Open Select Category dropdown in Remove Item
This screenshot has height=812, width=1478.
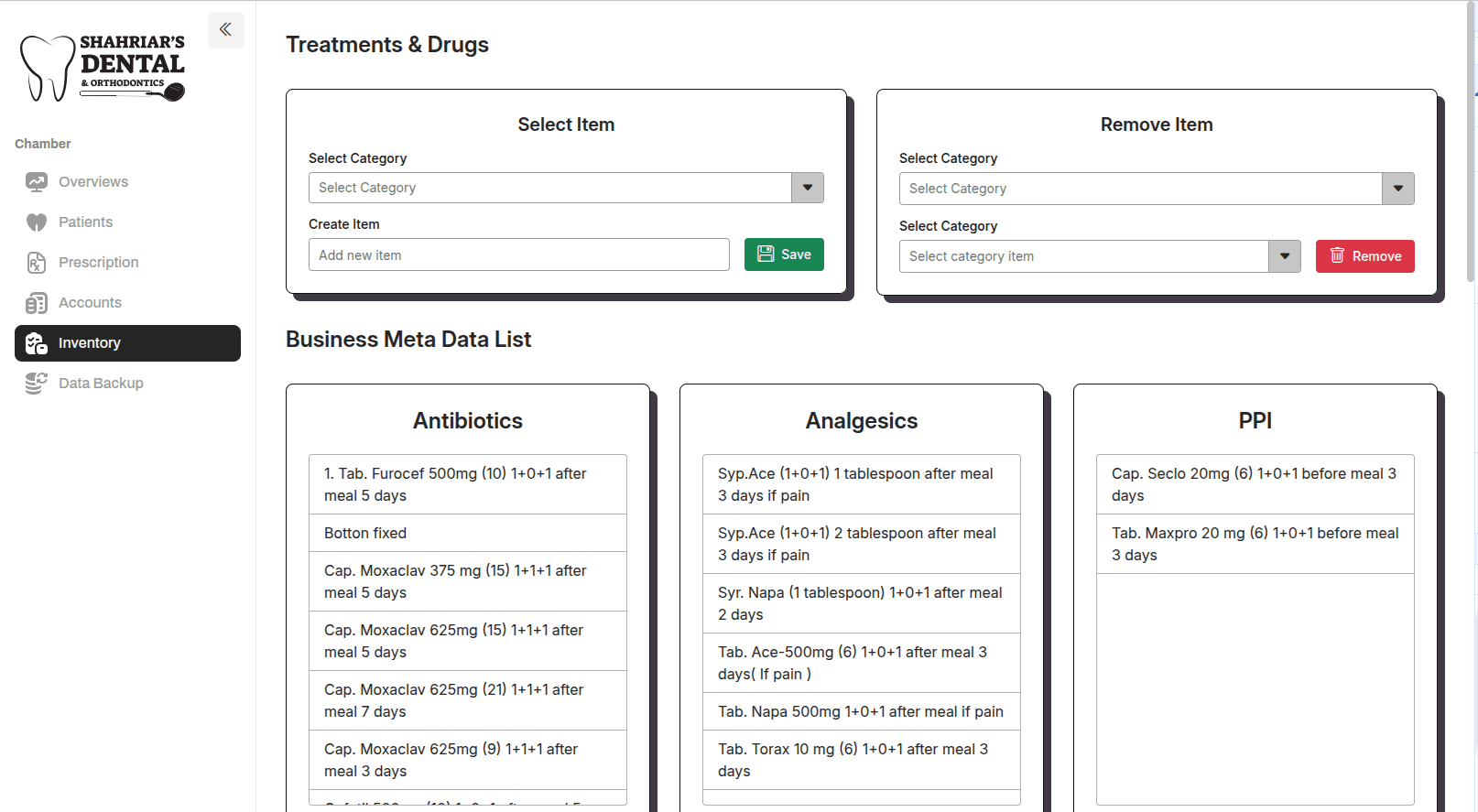click(x=1156, y=189)
